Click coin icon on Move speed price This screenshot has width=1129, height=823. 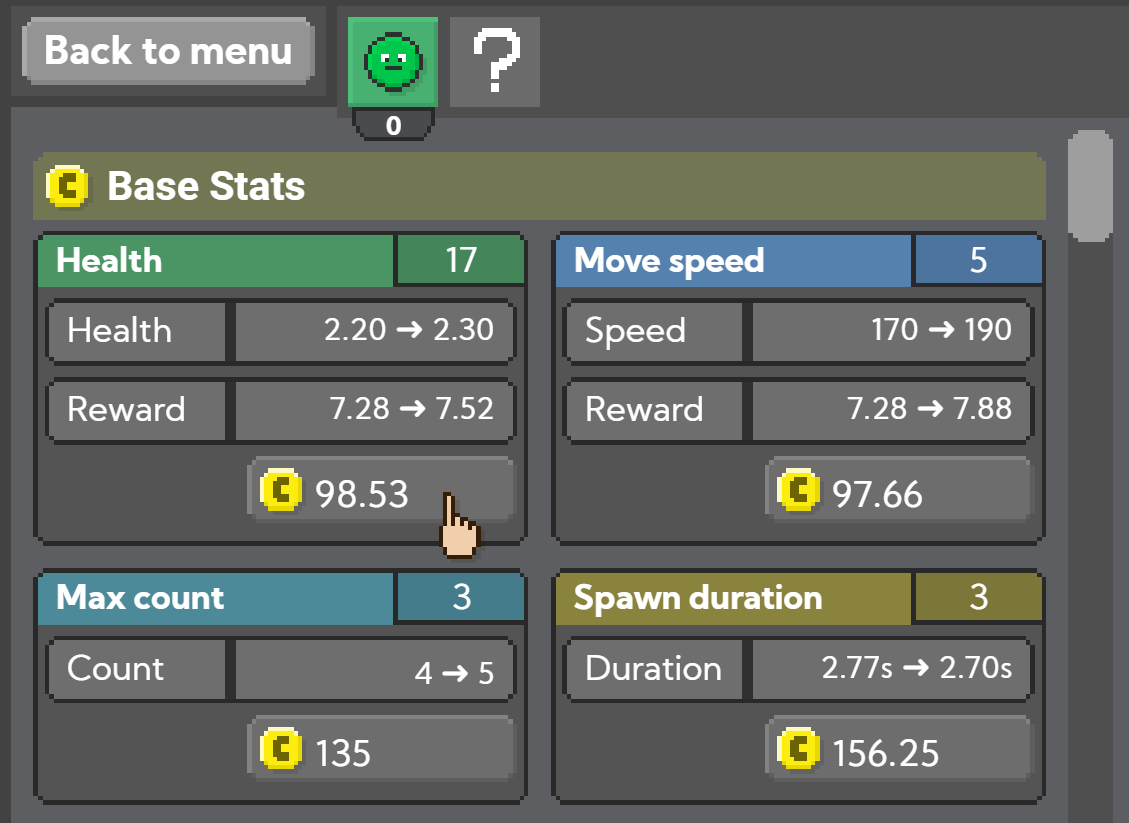tap(799, 491)
